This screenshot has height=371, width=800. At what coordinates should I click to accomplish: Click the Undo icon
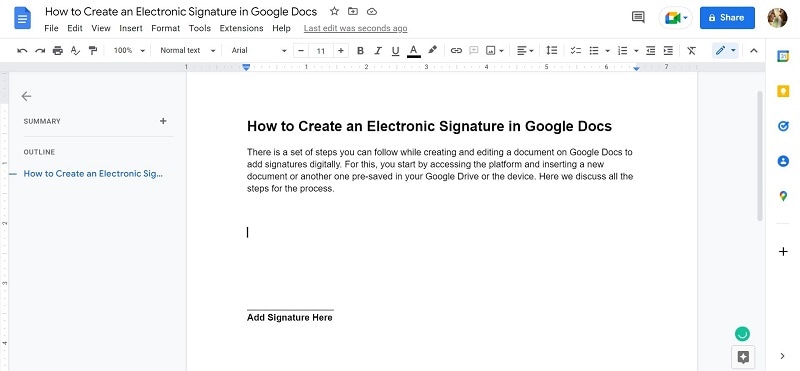pyautogui.click(x=22, y=51)
